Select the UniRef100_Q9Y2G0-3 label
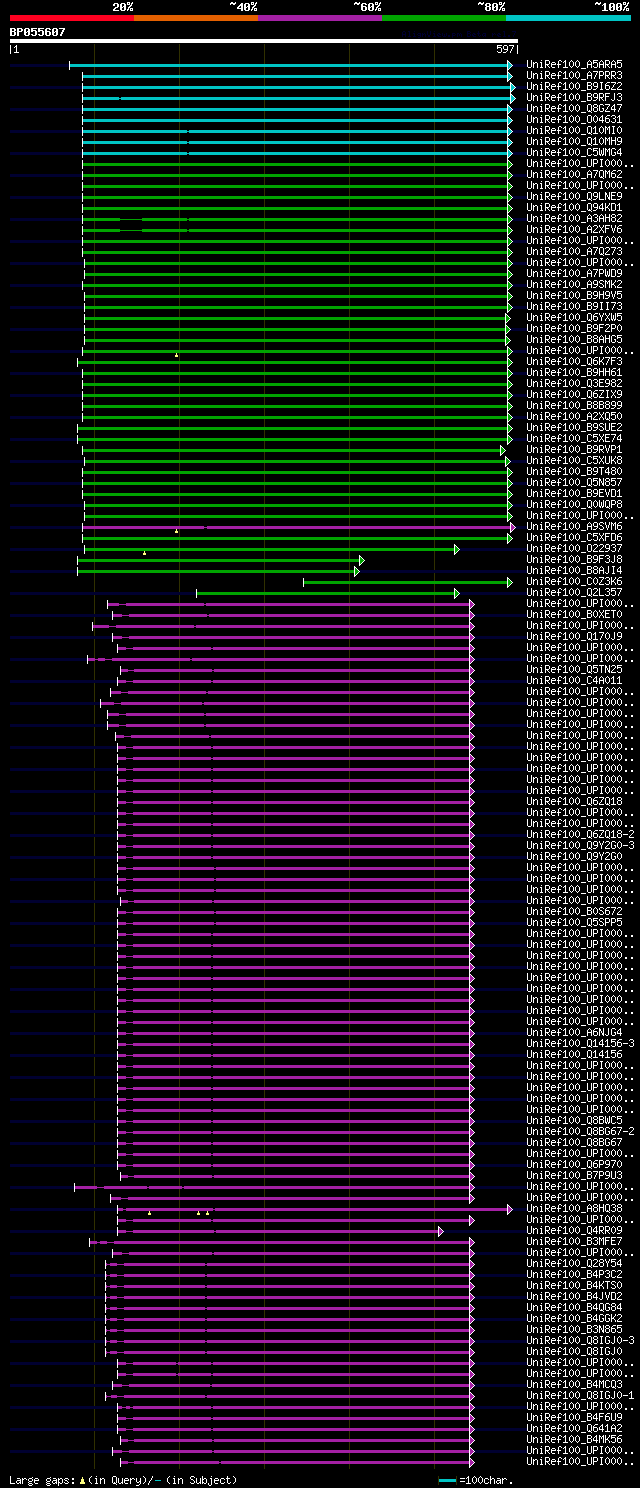The width and height of the screenshot is (640, 1488). click(x=580, y=845)
